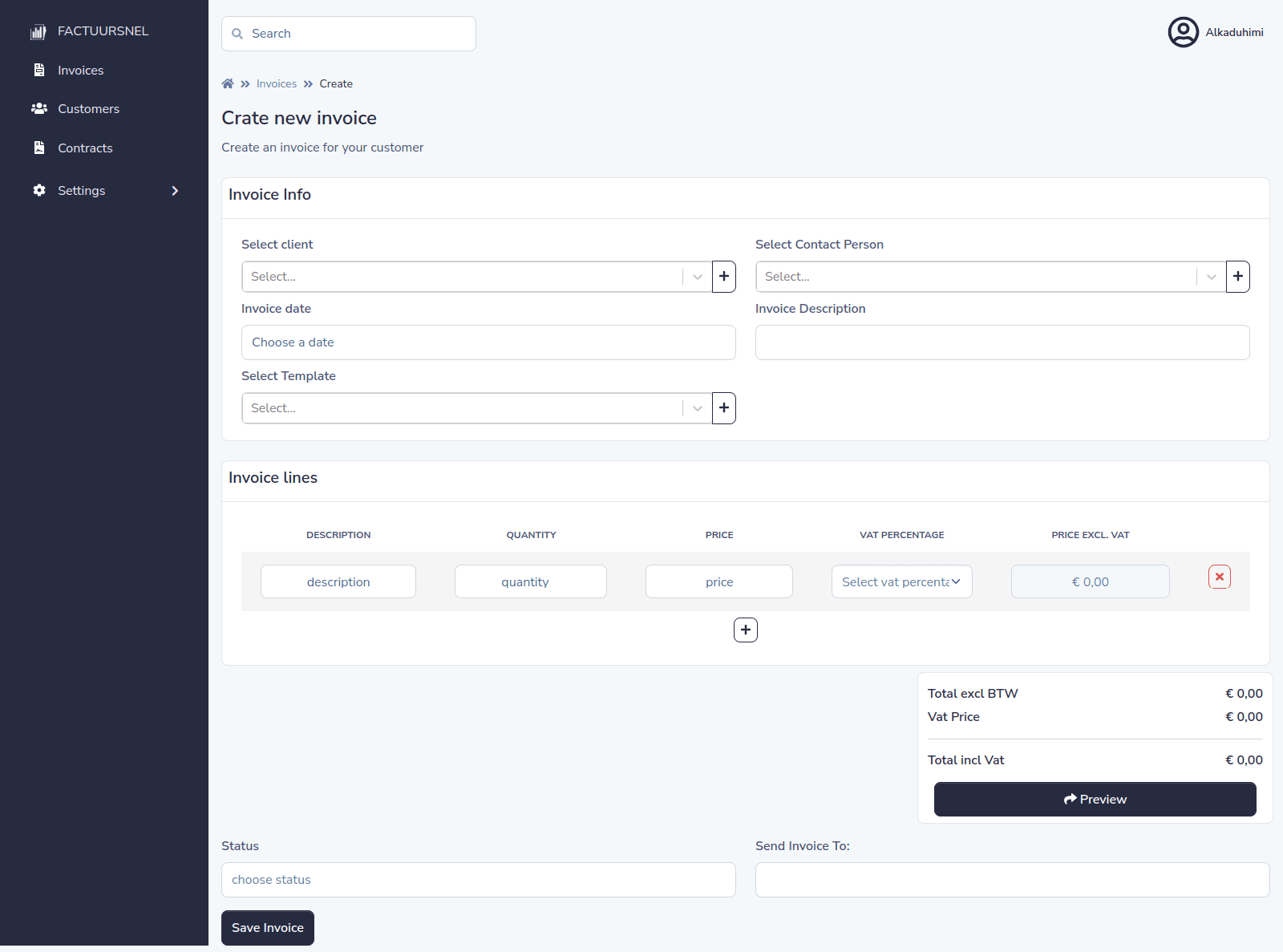
Task: Open Contracts in the sidebar
Action: pos(85,148)
